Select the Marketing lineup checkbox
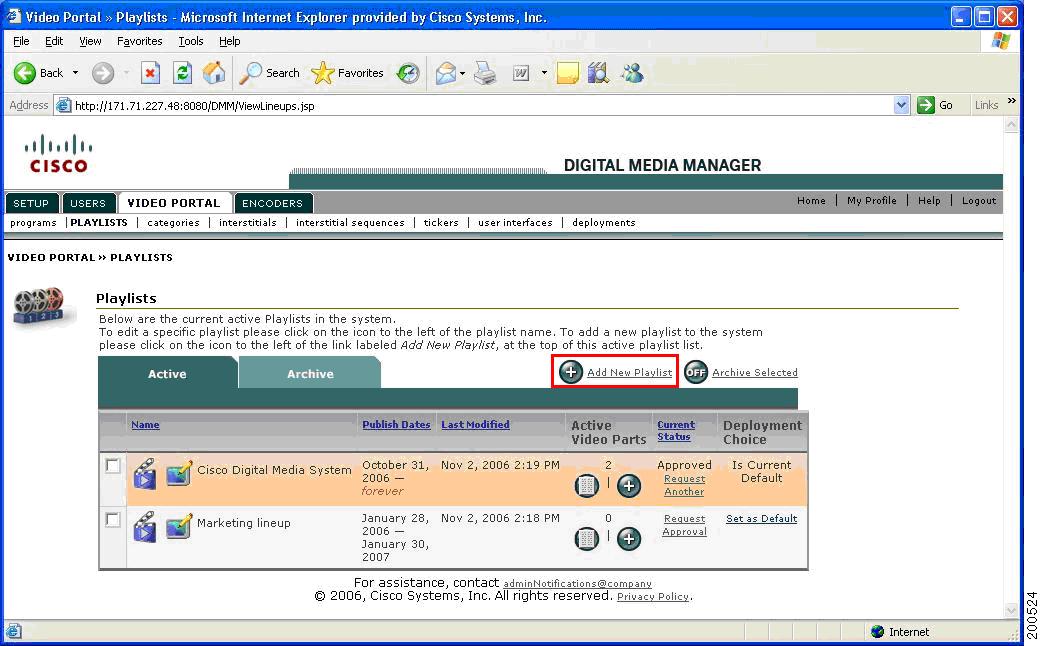 (x=112, y=518)
